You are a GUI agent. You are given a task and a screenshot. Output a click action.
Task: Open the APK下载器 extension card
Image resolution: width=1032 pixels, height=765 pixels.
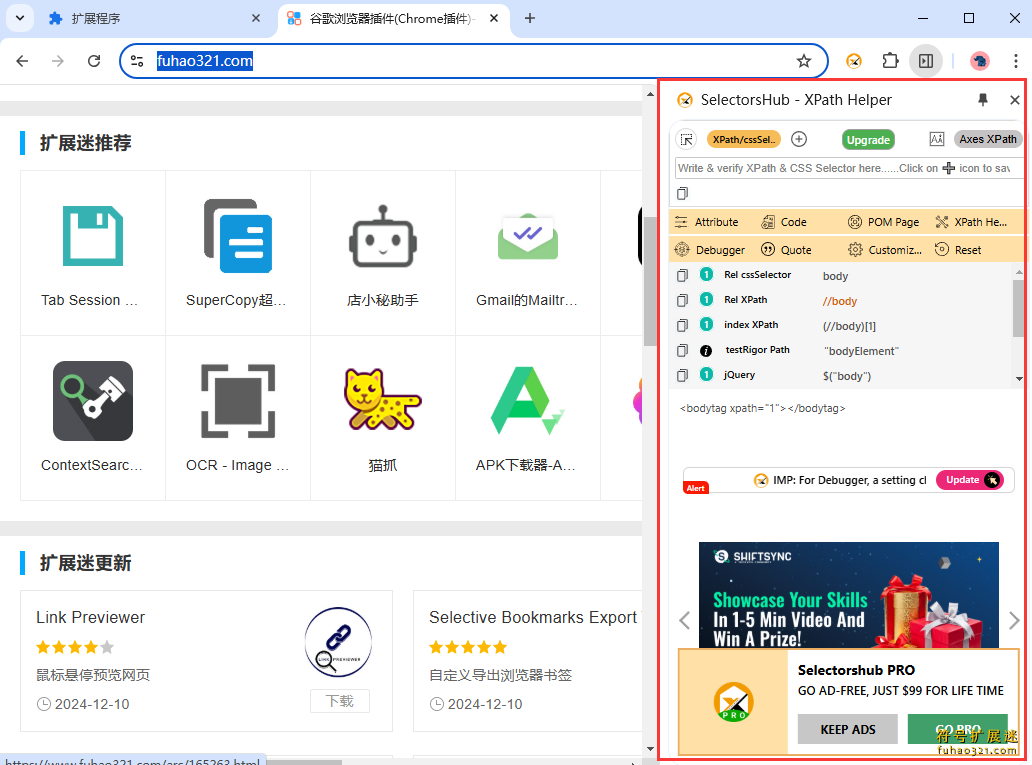[527, 418]
